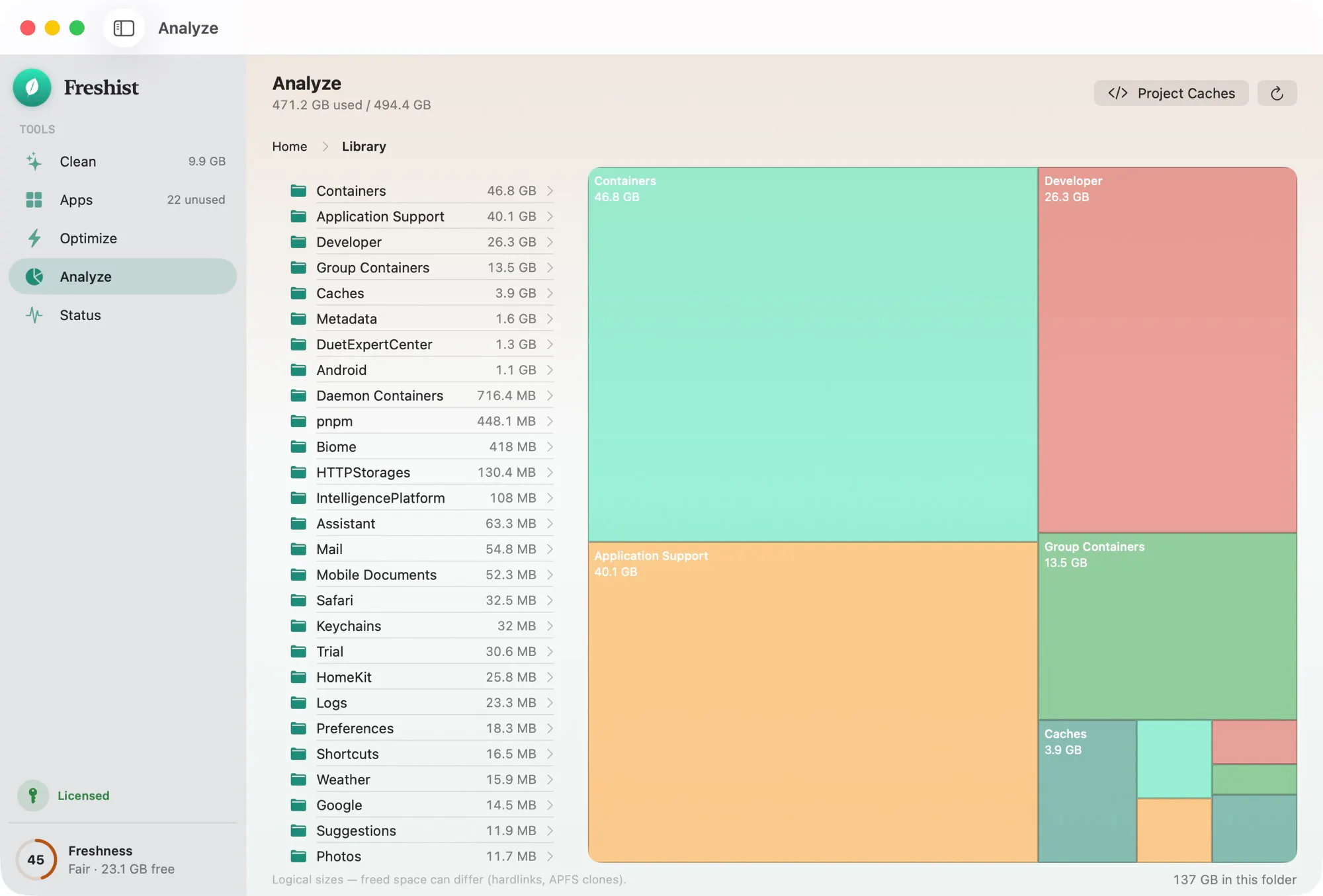Click the Freshness Fair status text

121,869
